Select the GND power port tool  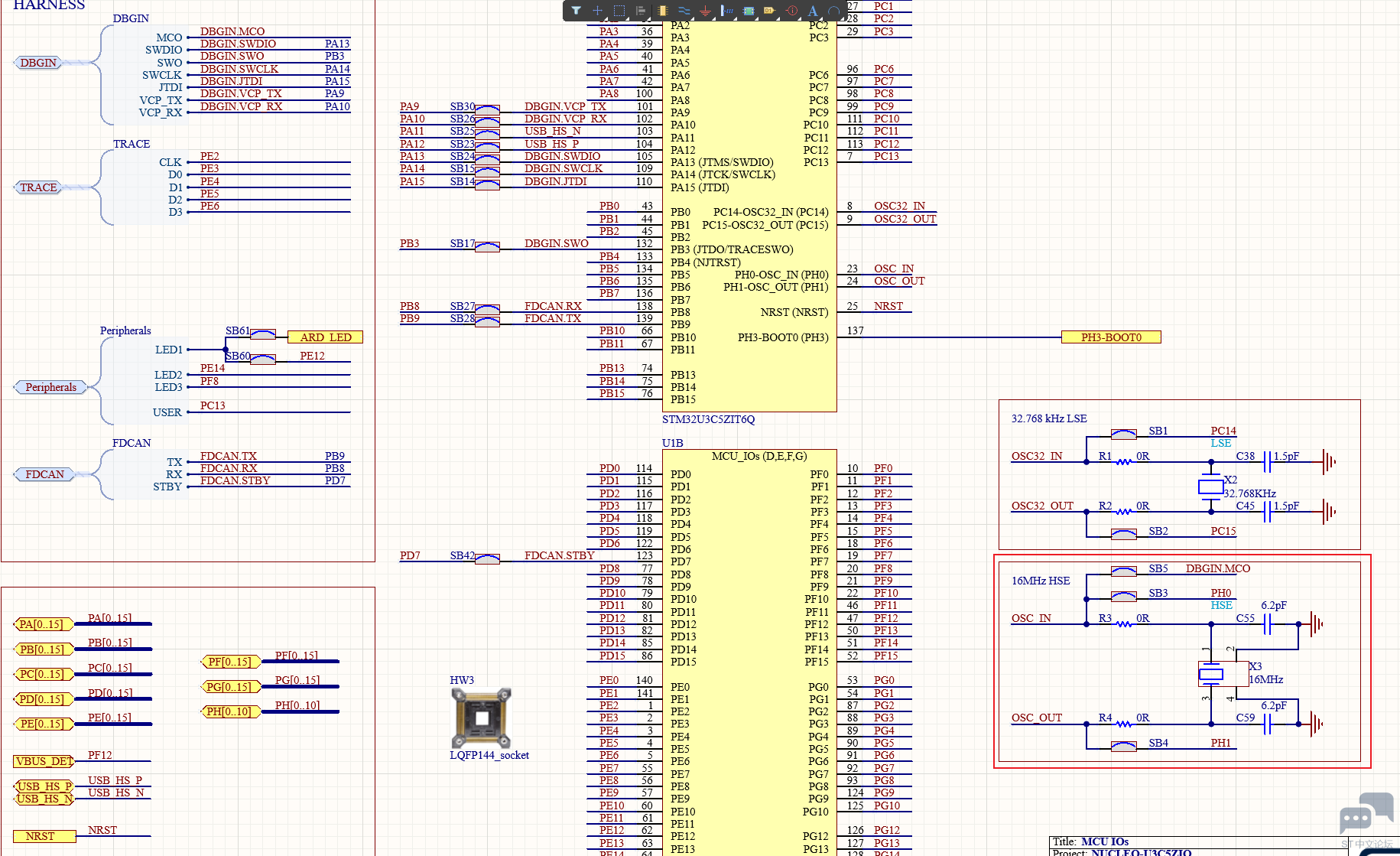[x=705, y=11]
